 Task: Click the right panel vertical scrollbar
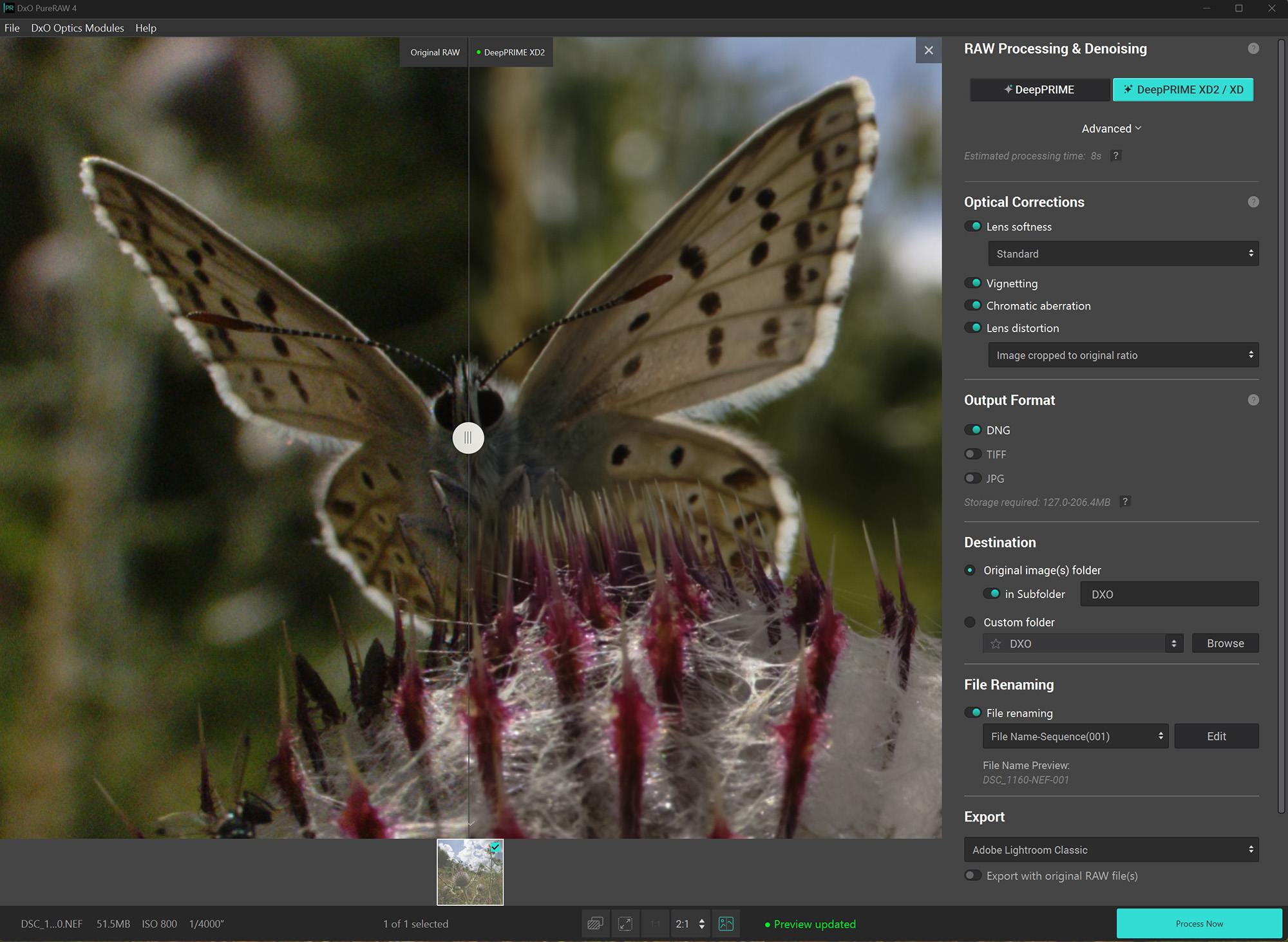tap(1282, 425)
